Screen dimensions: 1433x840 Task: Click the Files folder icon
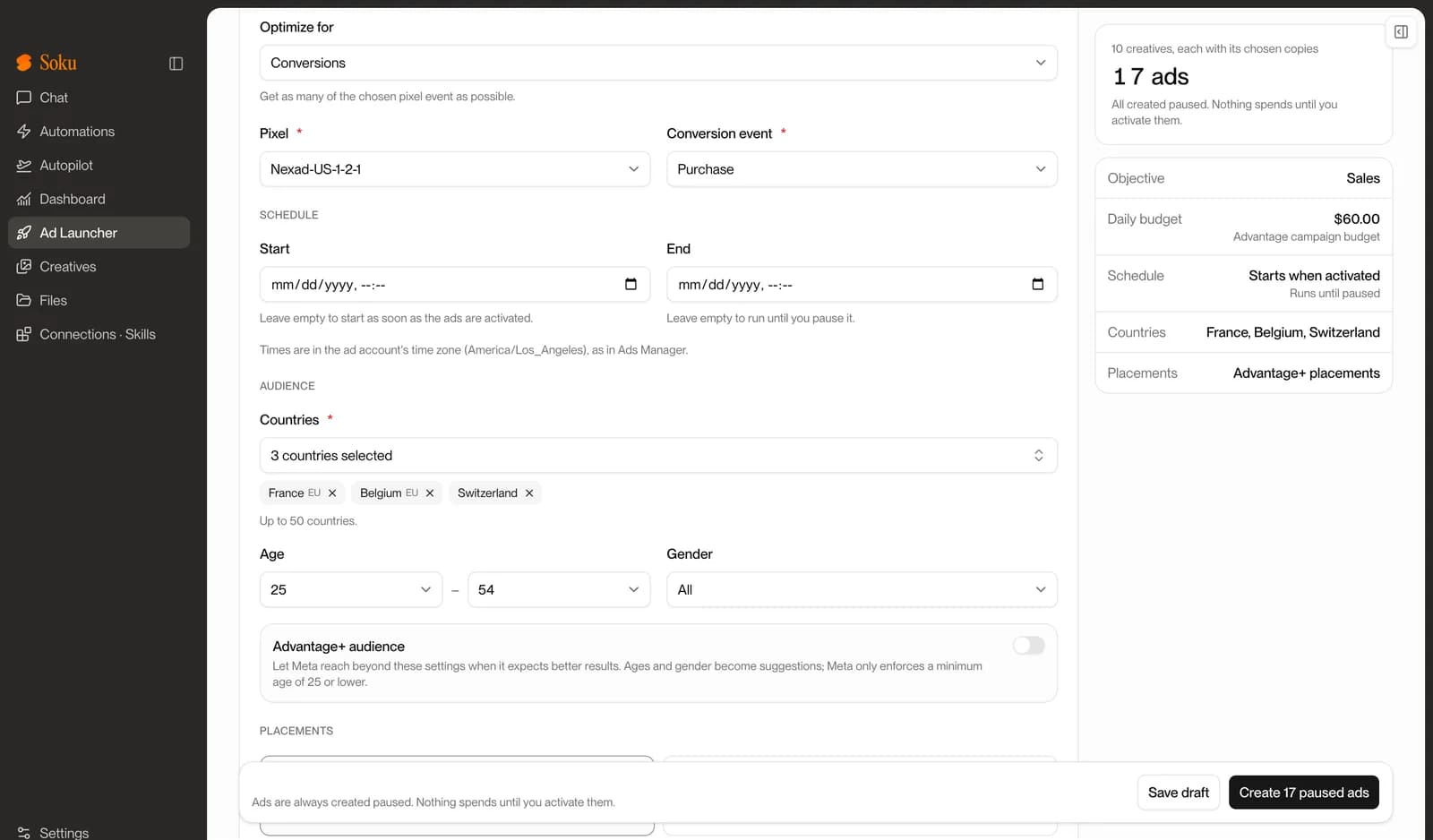pyautogui.click(x=24, y=300)
